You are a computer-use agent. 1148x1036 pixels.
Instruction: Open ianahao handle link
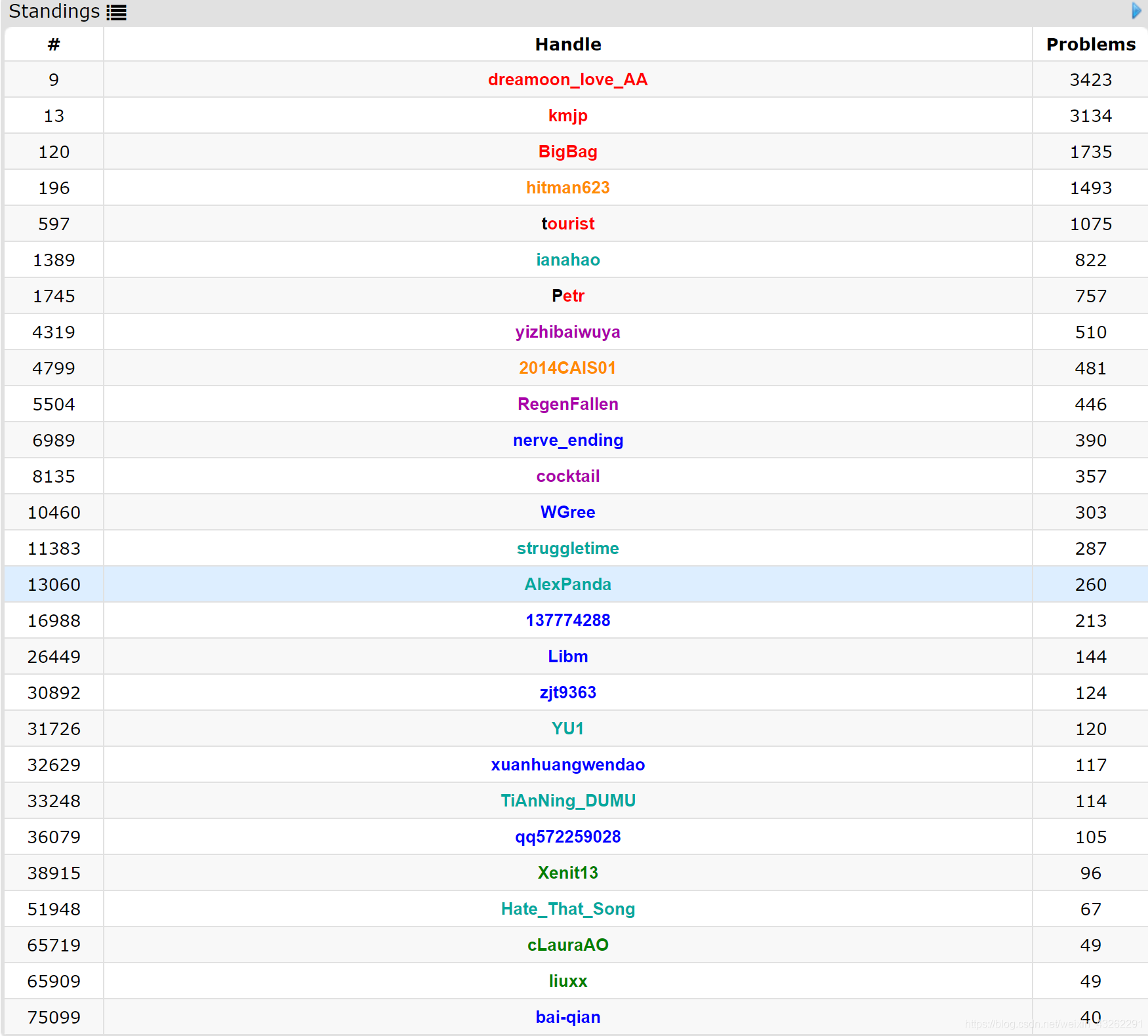(x=567, y=260)
